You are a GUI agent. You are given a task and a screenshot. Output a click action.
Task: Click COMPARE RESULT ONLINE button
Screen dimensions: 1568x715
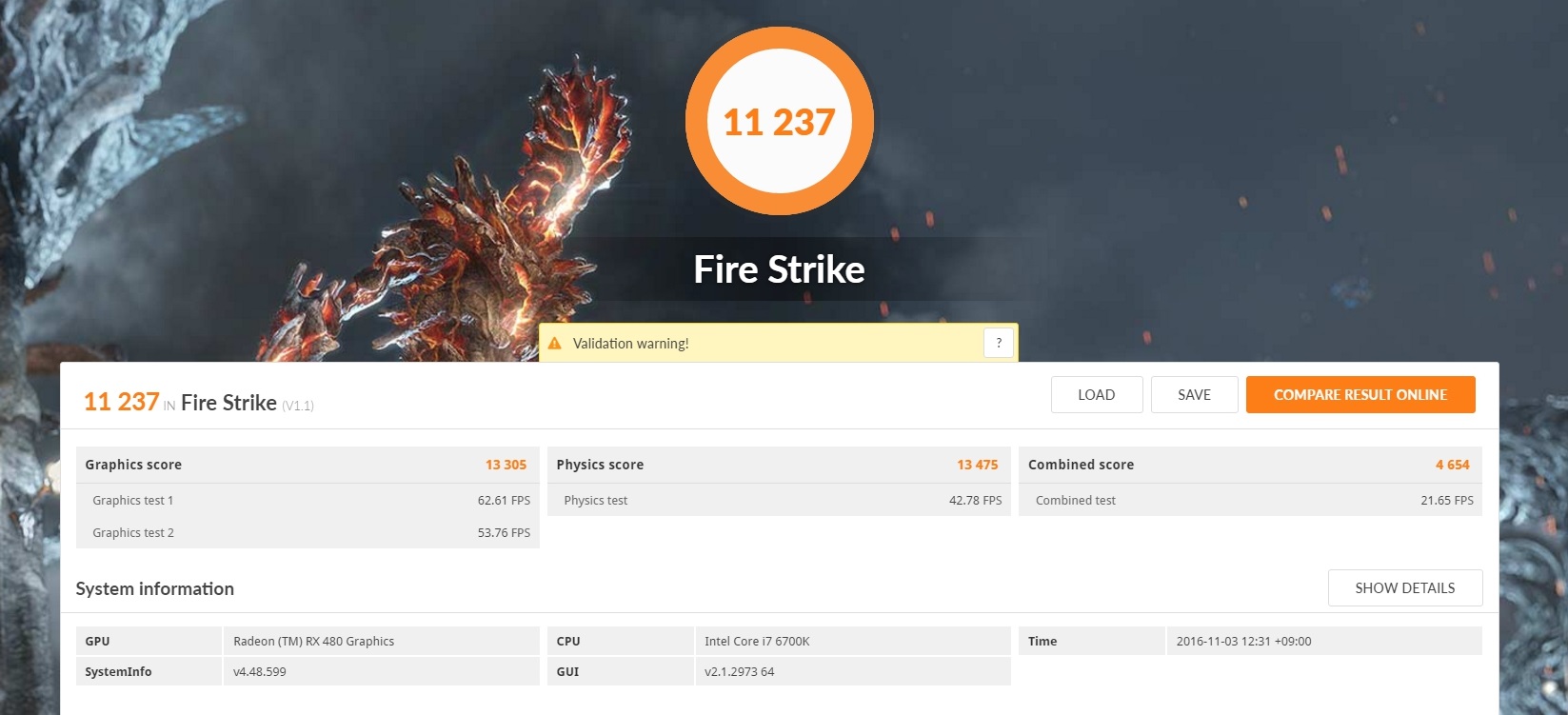tap(1360, 395)
